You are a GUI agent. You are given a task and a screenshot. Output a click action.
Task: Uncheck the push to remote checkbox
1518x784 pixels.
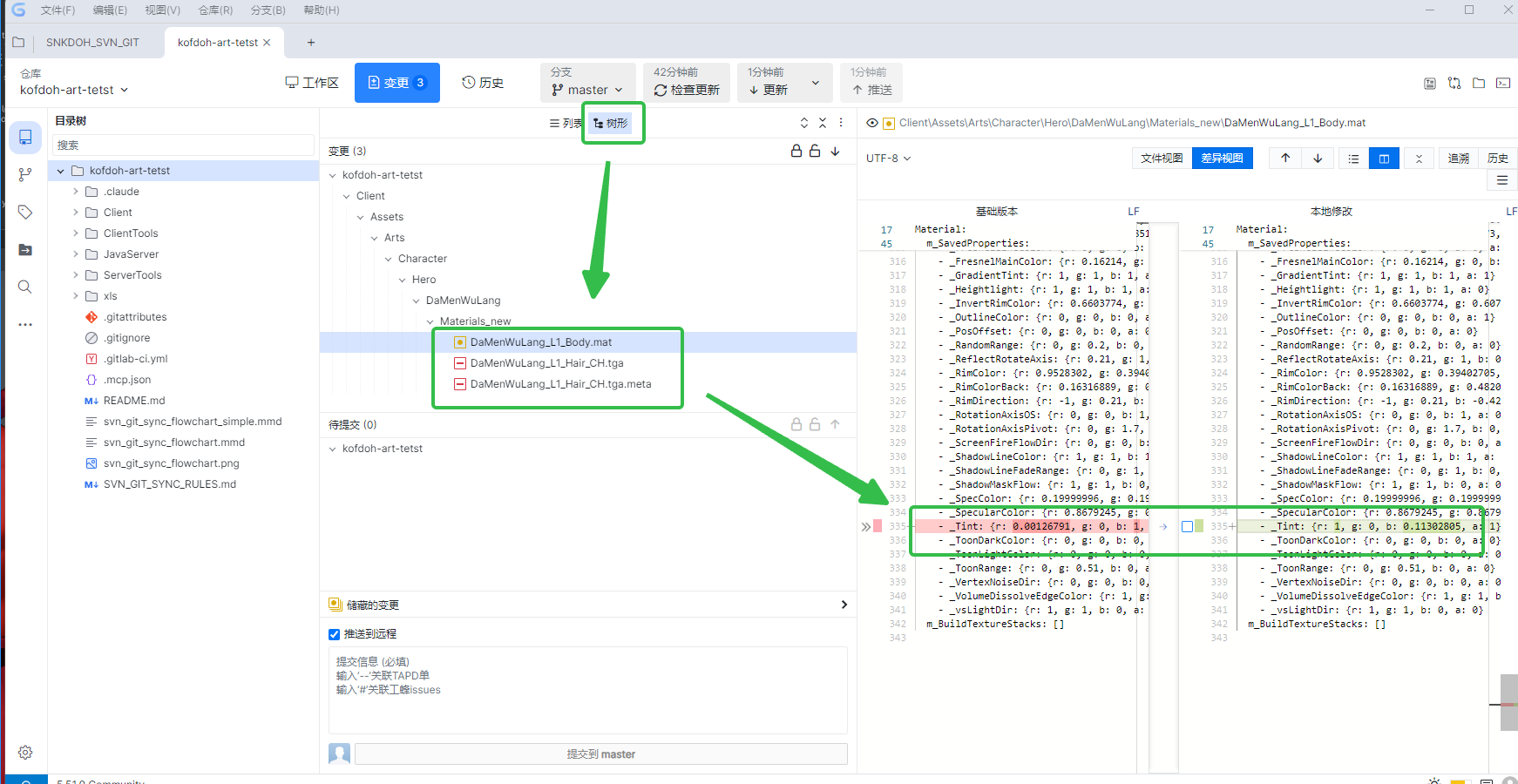pos(334,634)
